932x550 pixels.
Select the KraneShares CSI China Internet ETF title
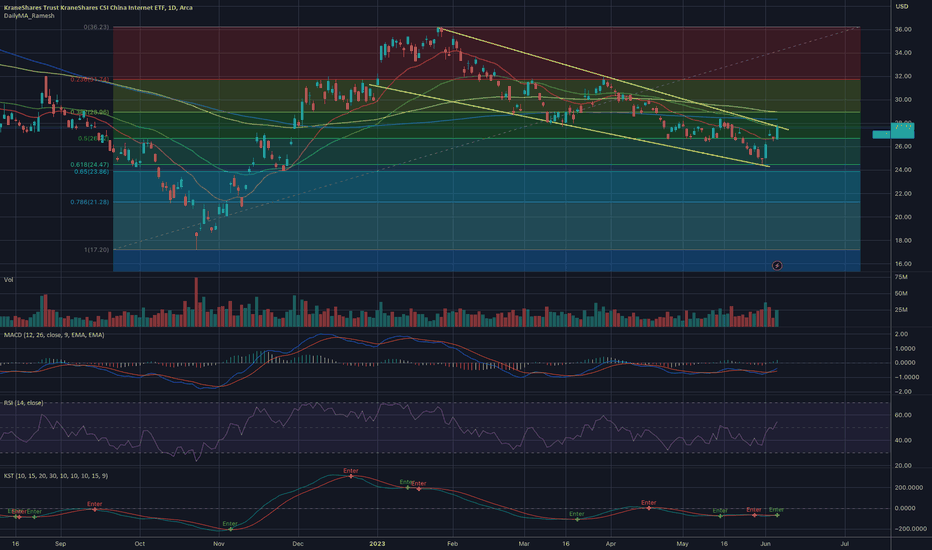[x=98, y=7]
